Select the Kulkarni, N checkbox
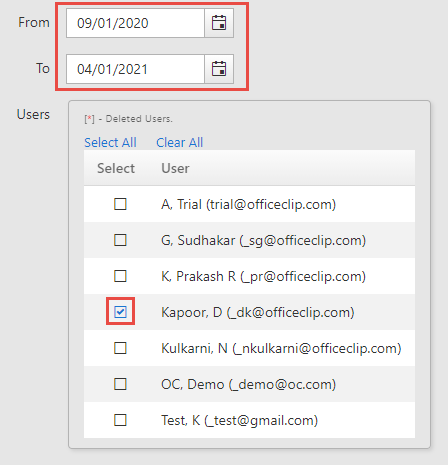 pos(120,348)
